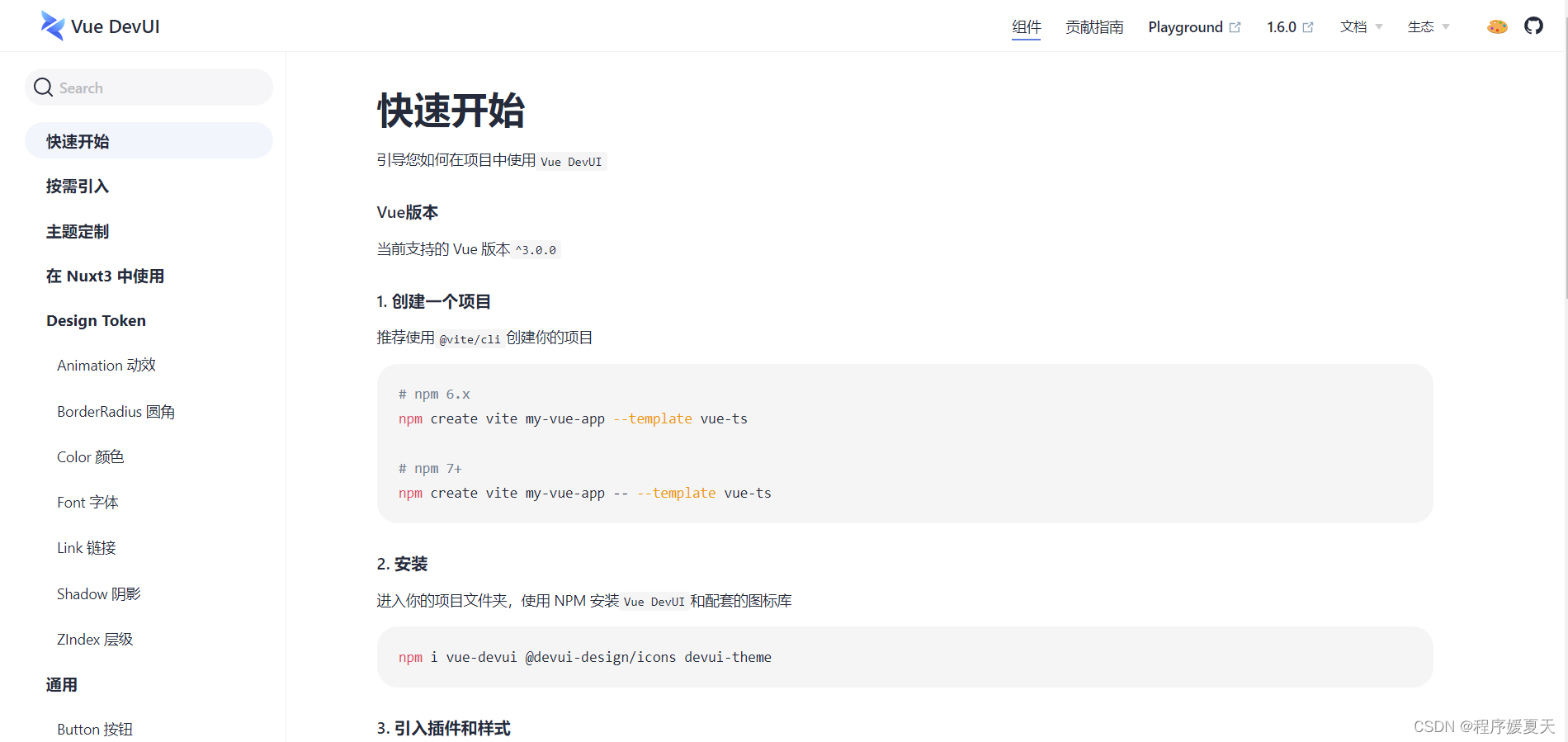Expand the 文档 dropdown menu

pos(1361,27)
